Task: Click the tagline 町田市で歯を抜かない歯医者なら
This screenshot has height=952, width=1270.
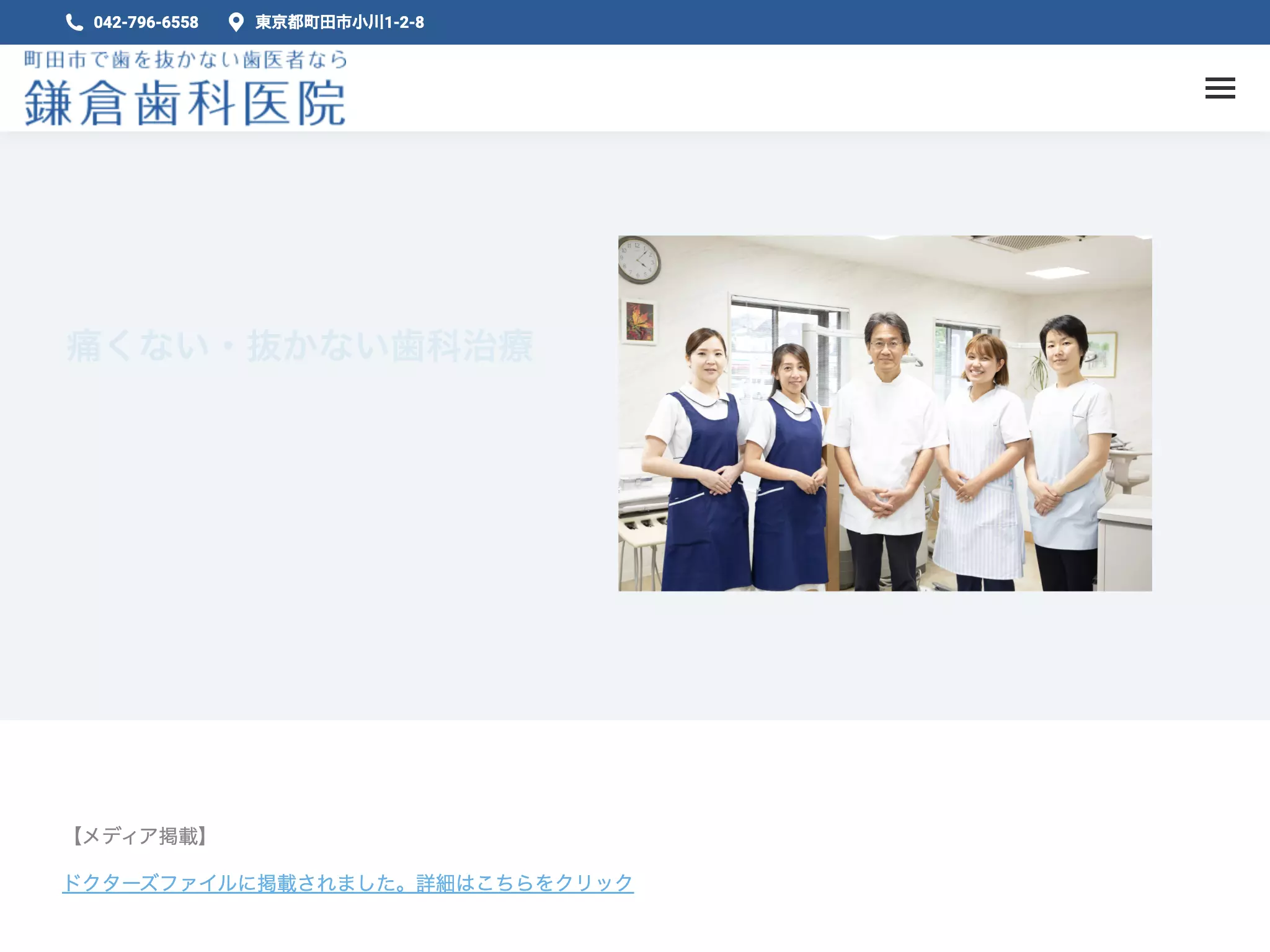Action: 185,59
